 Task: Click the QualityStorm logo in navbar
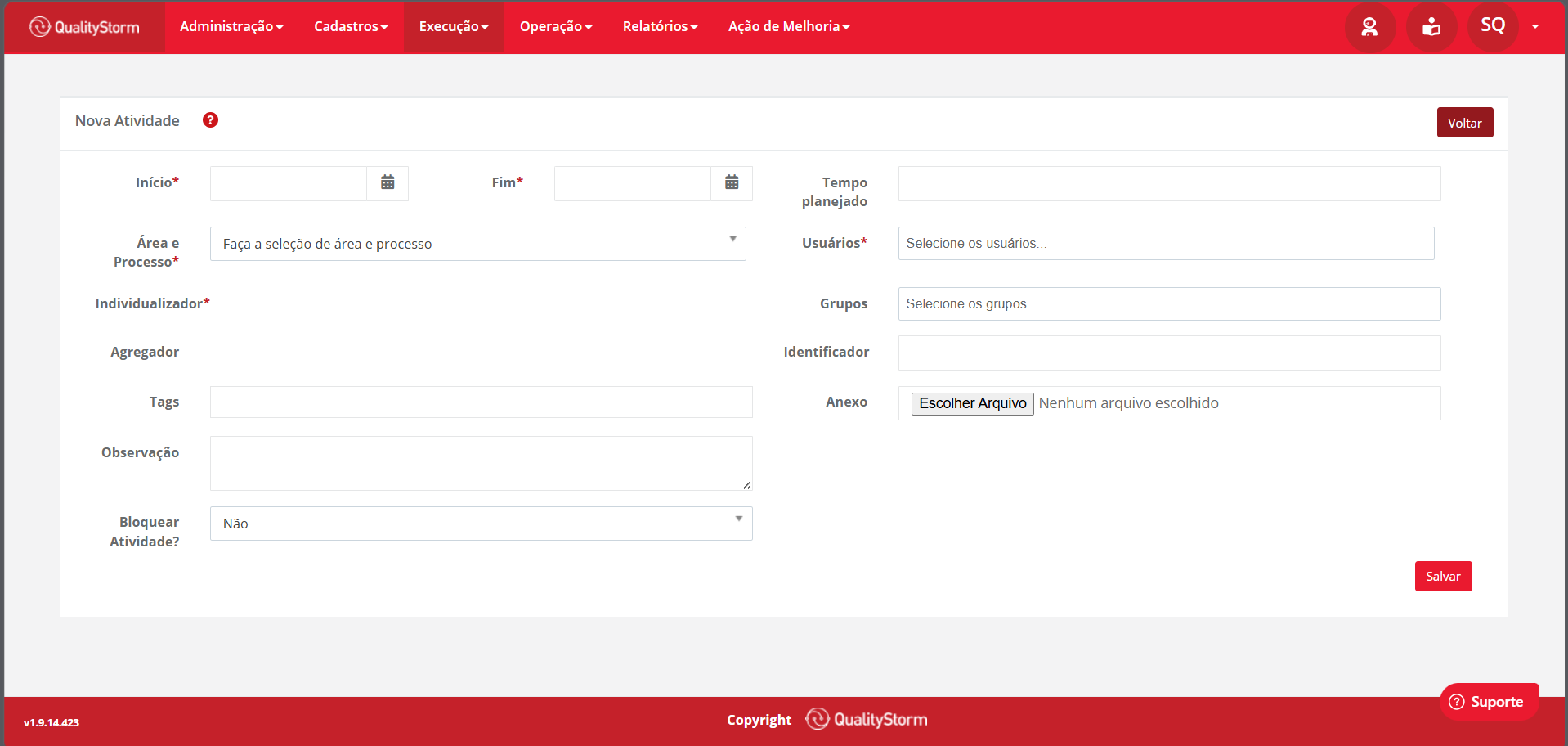84,27
